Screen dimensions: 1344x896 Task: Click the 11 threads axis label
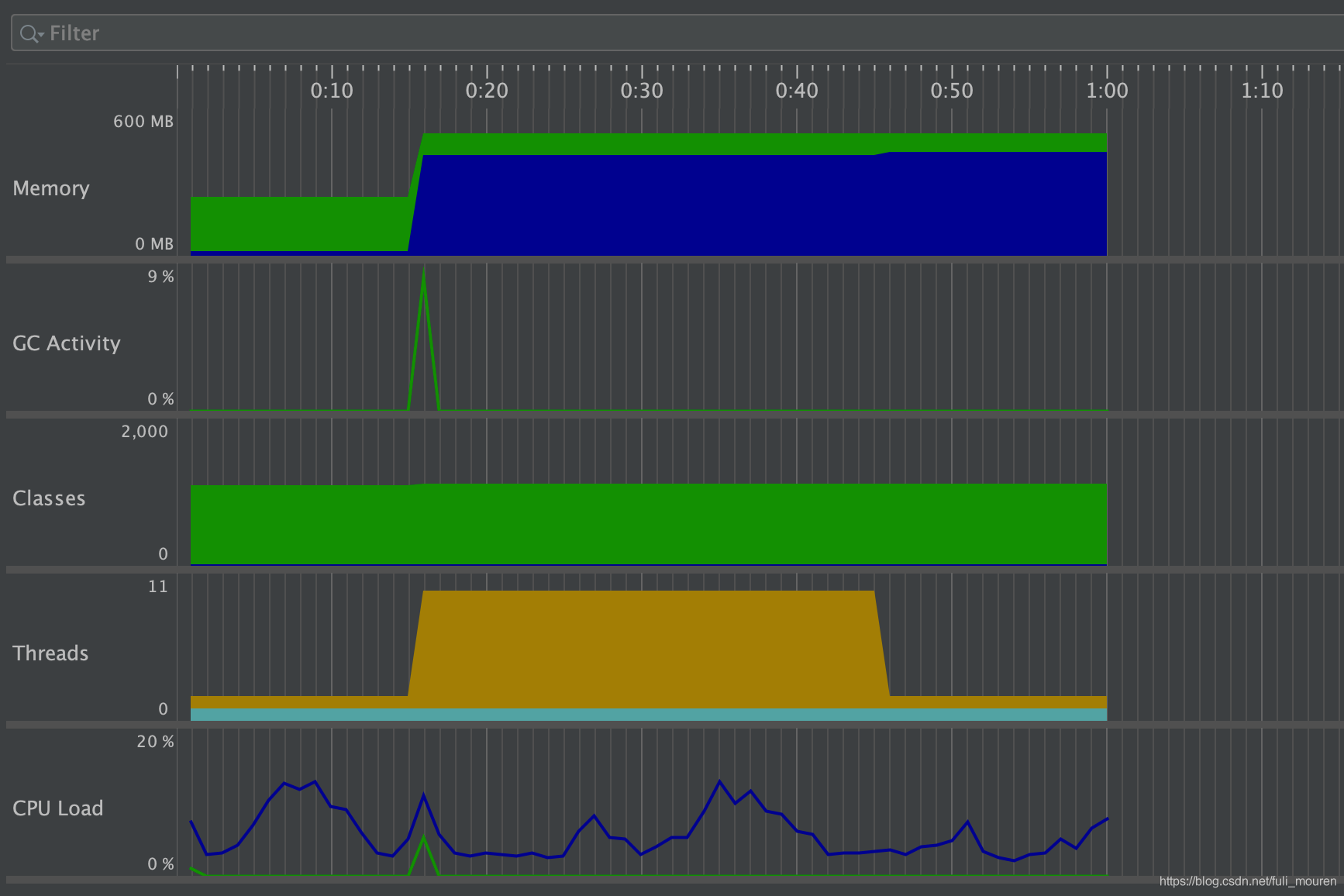158,587
